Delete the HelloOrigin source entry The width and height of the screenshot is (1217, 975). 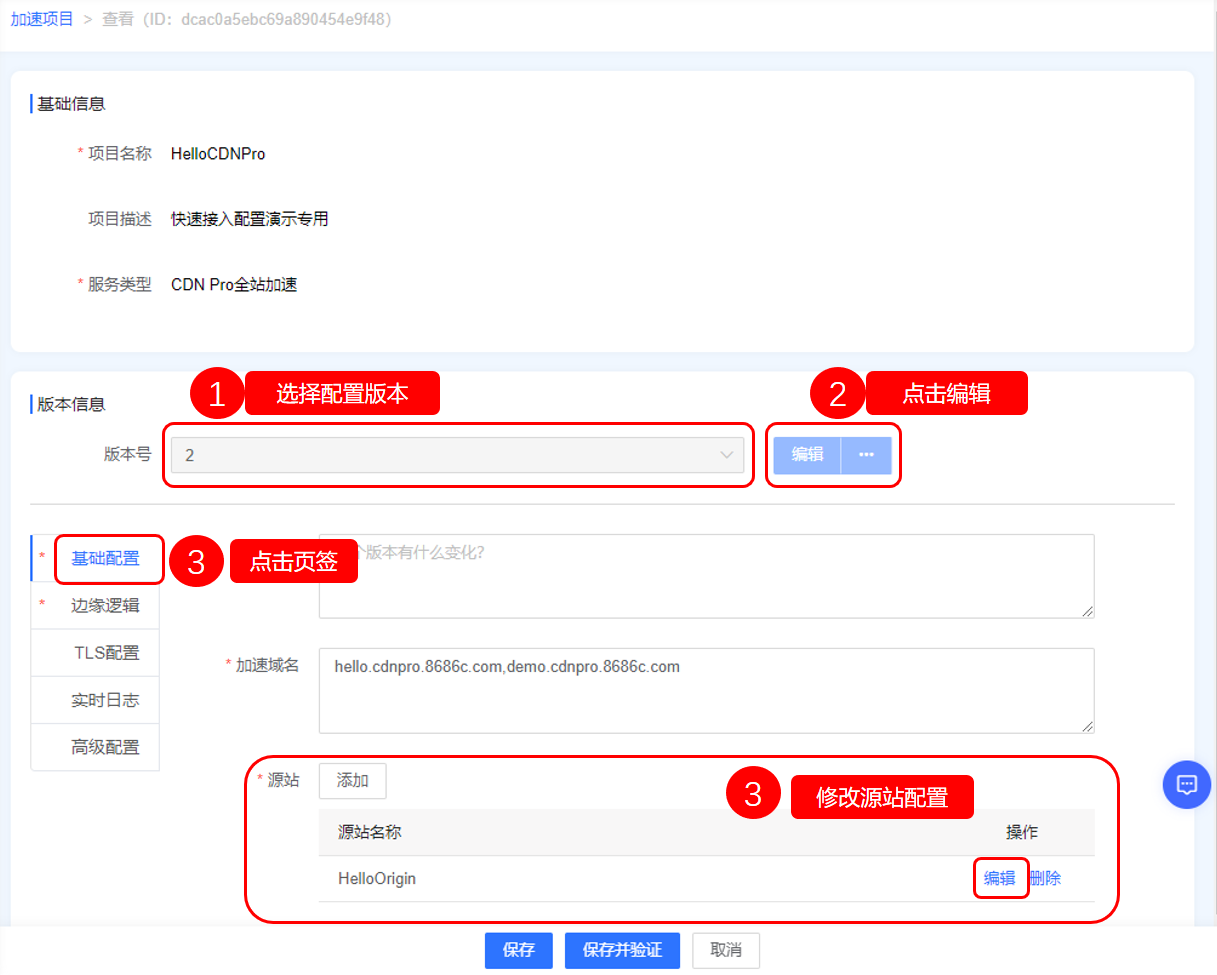point(1045,878)
